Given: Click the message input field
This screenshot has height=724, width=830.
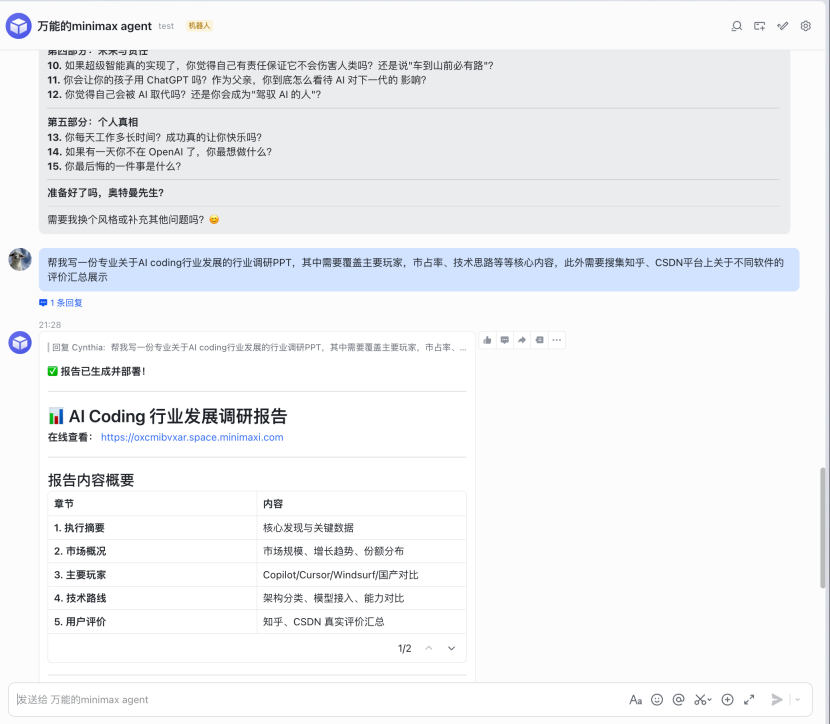Looking at the screenshot, I should [x=318, y=700].
